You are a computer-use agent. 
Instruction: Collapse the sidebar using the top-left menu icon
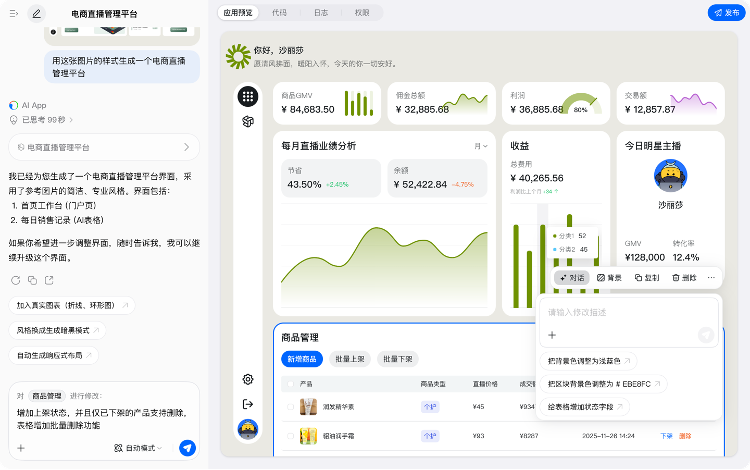click(x=14, y=13)
